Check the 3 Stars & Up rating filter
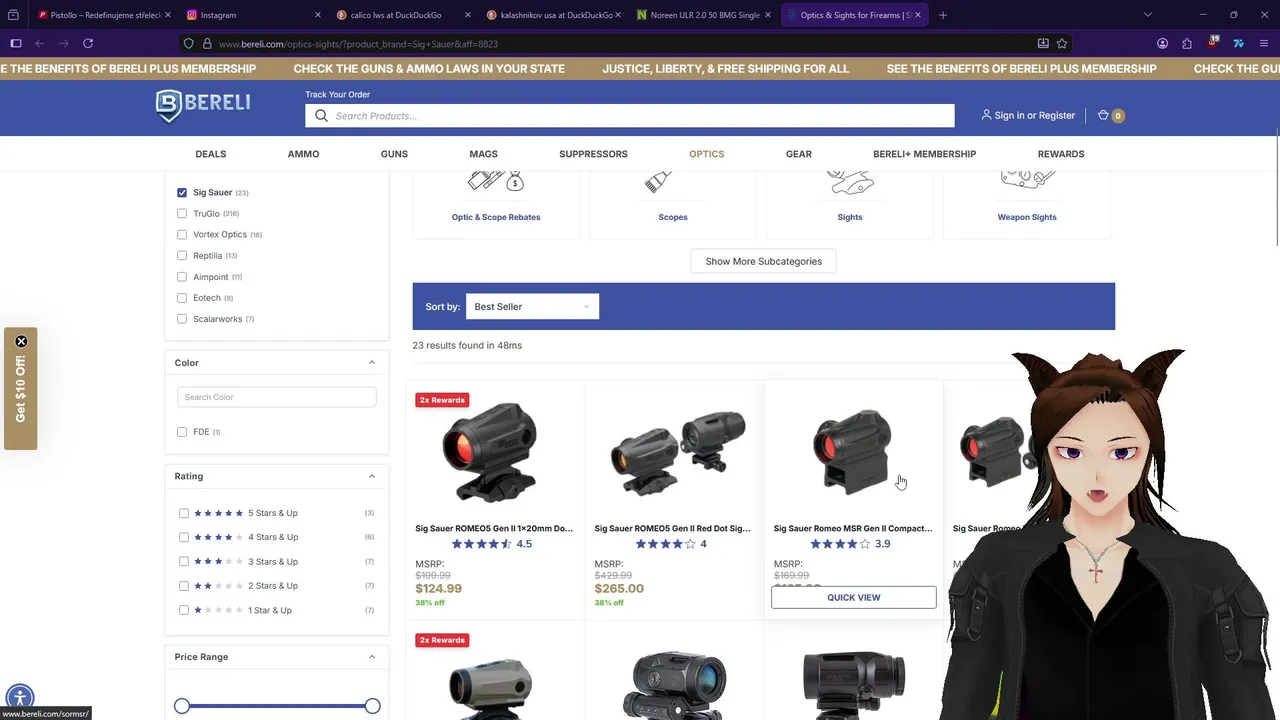Image resolution: width=1280 pixels, height=720 pixels. tap(184, 561)
